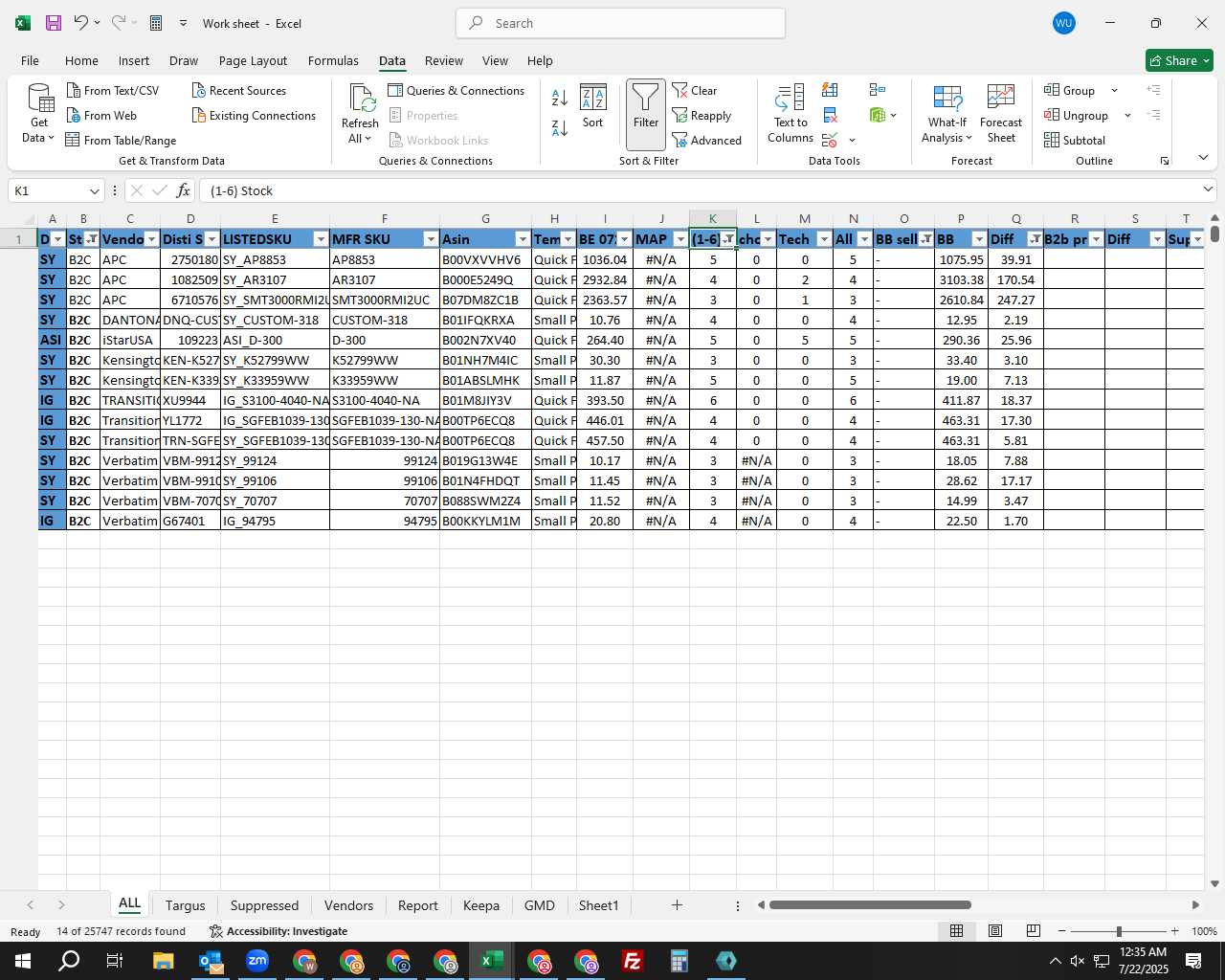Collapse the ribbon with the chevron
1225x980 pixels.
point(1203,158)
